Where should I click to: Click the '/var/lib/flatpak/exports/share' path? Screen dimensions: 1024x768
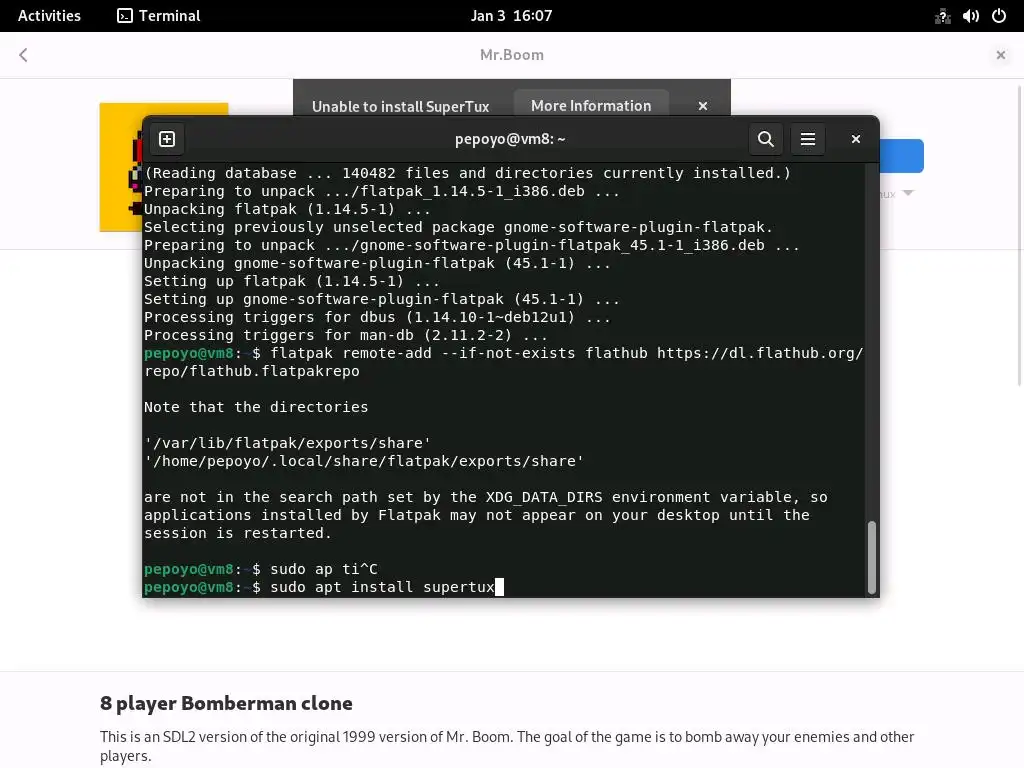[287, 443]
